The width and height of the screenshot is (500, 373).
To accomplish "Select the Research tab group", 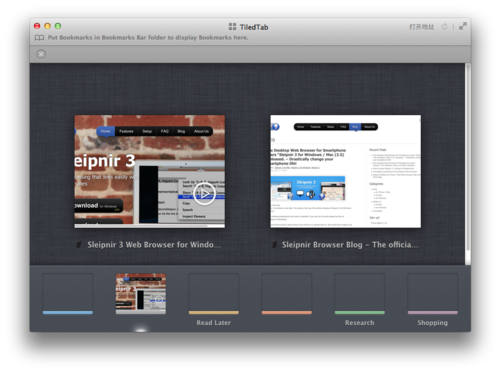I will point(360,294).
